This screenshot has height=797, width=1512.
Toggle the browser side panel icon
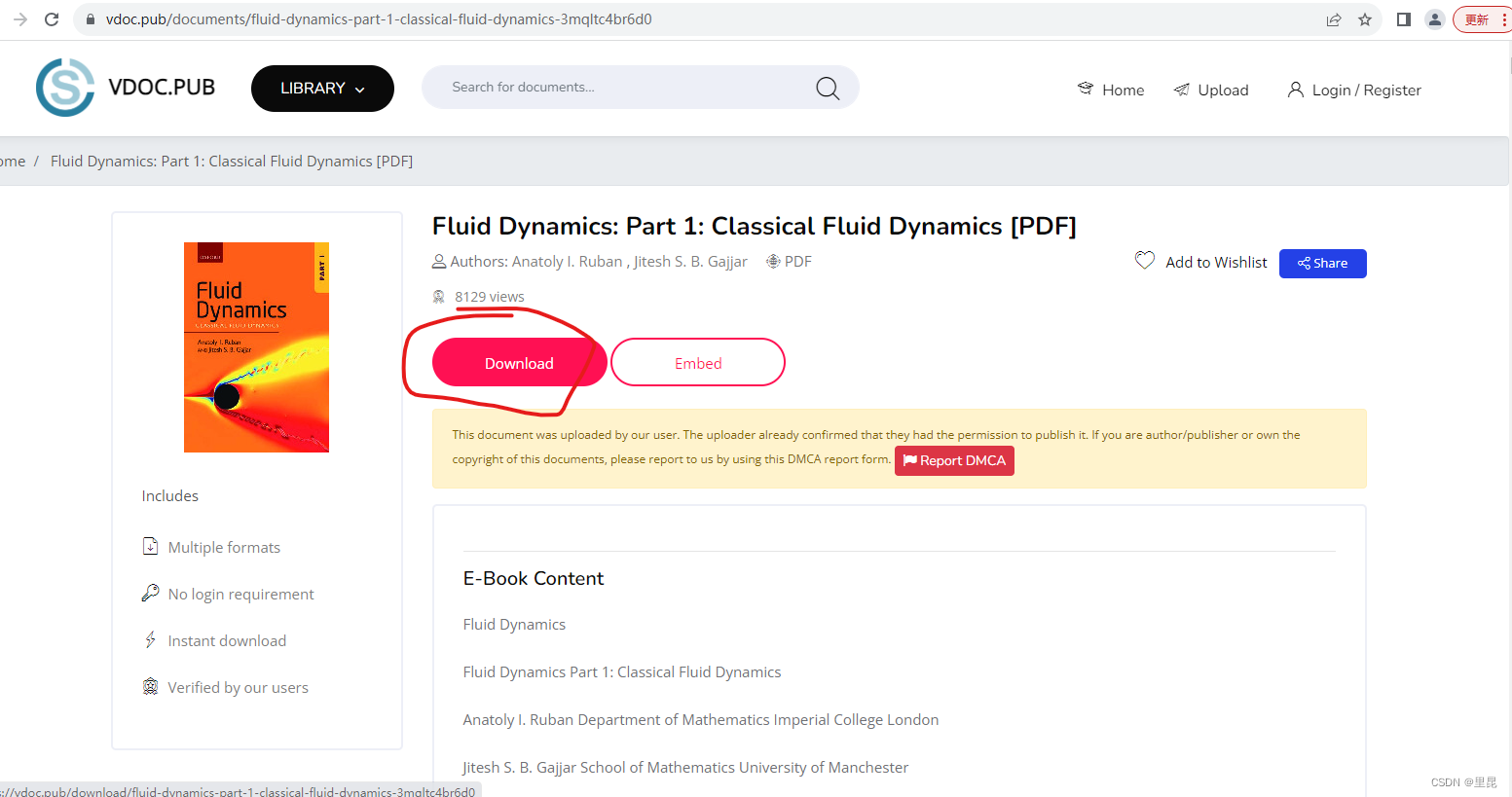coord(1403,18)
